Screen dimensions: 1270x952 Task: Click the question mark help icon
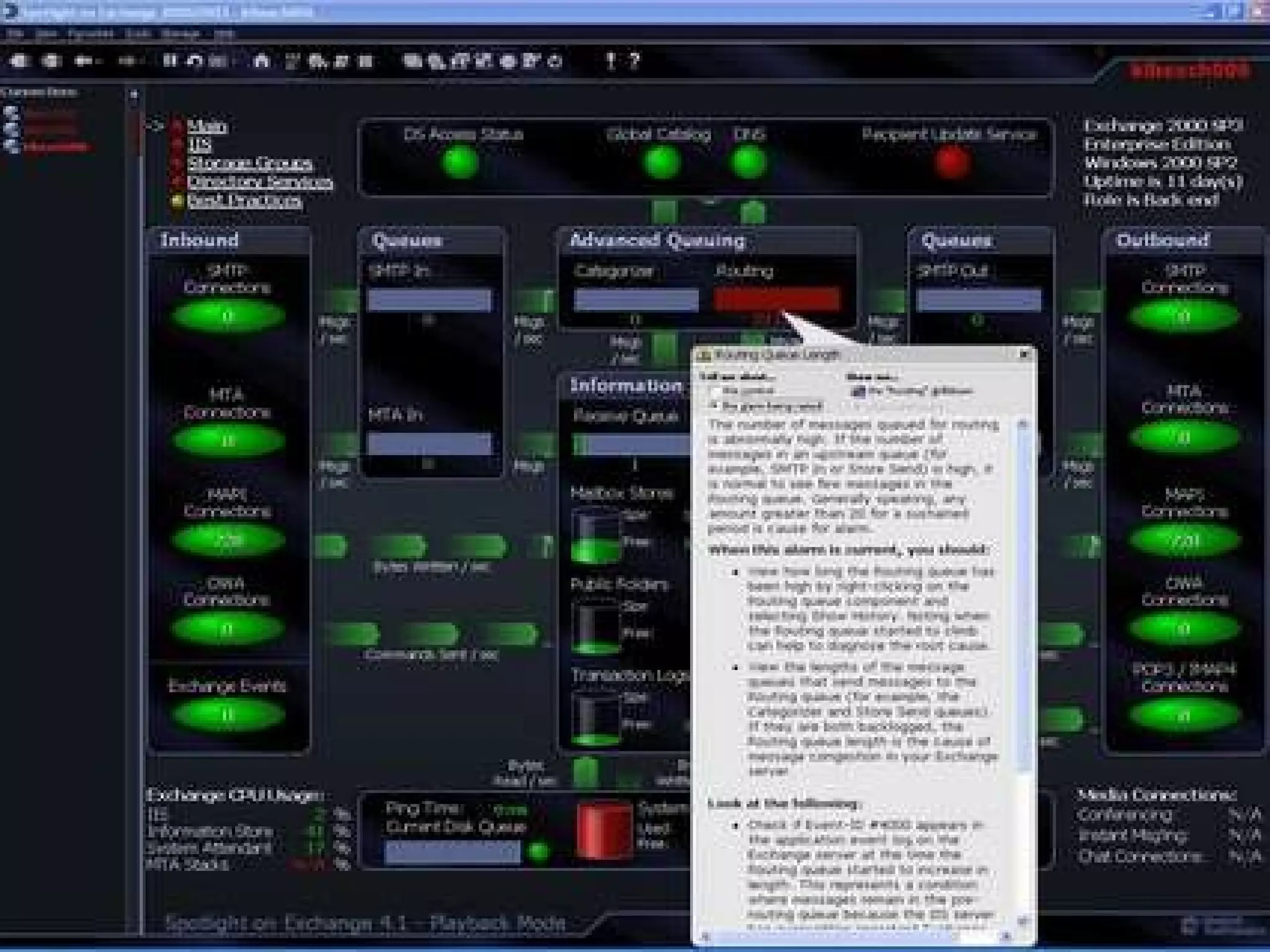coord(634,61)
